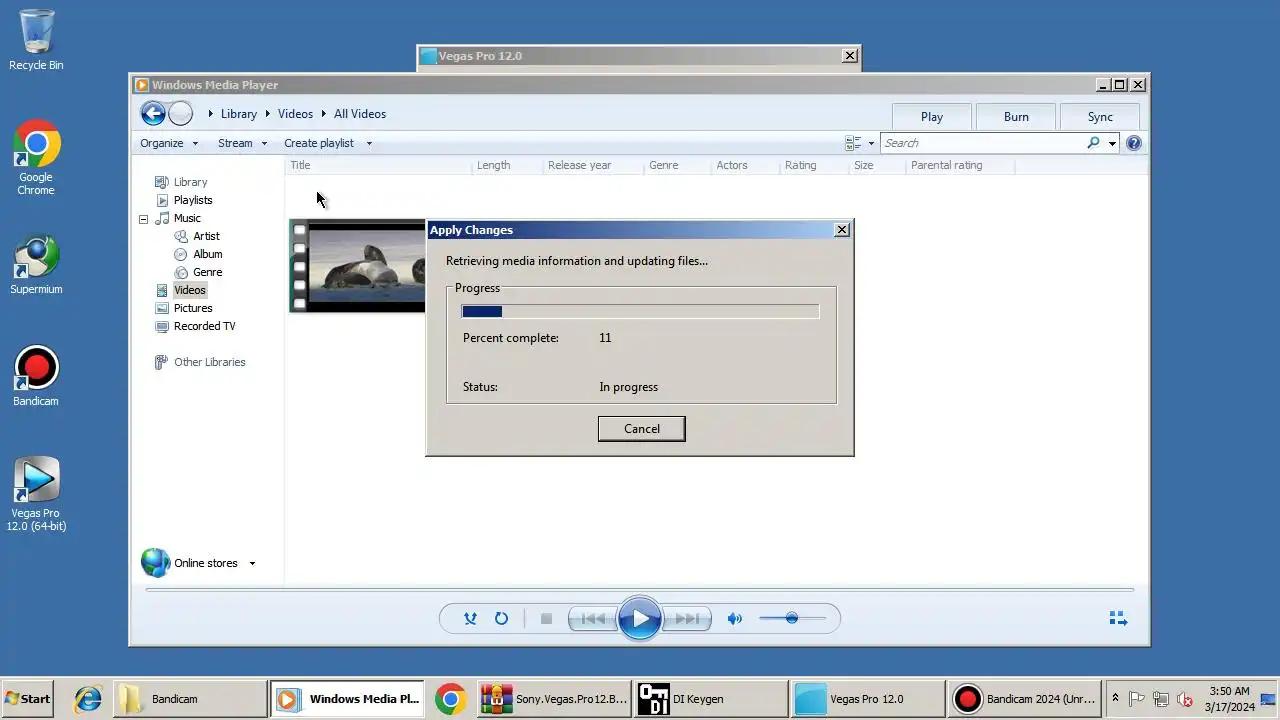Image resolution: width=1280 pixels, height=720 pixels.
Task: Click the Forward navigation arrow in Media Player
Action: 180,114
